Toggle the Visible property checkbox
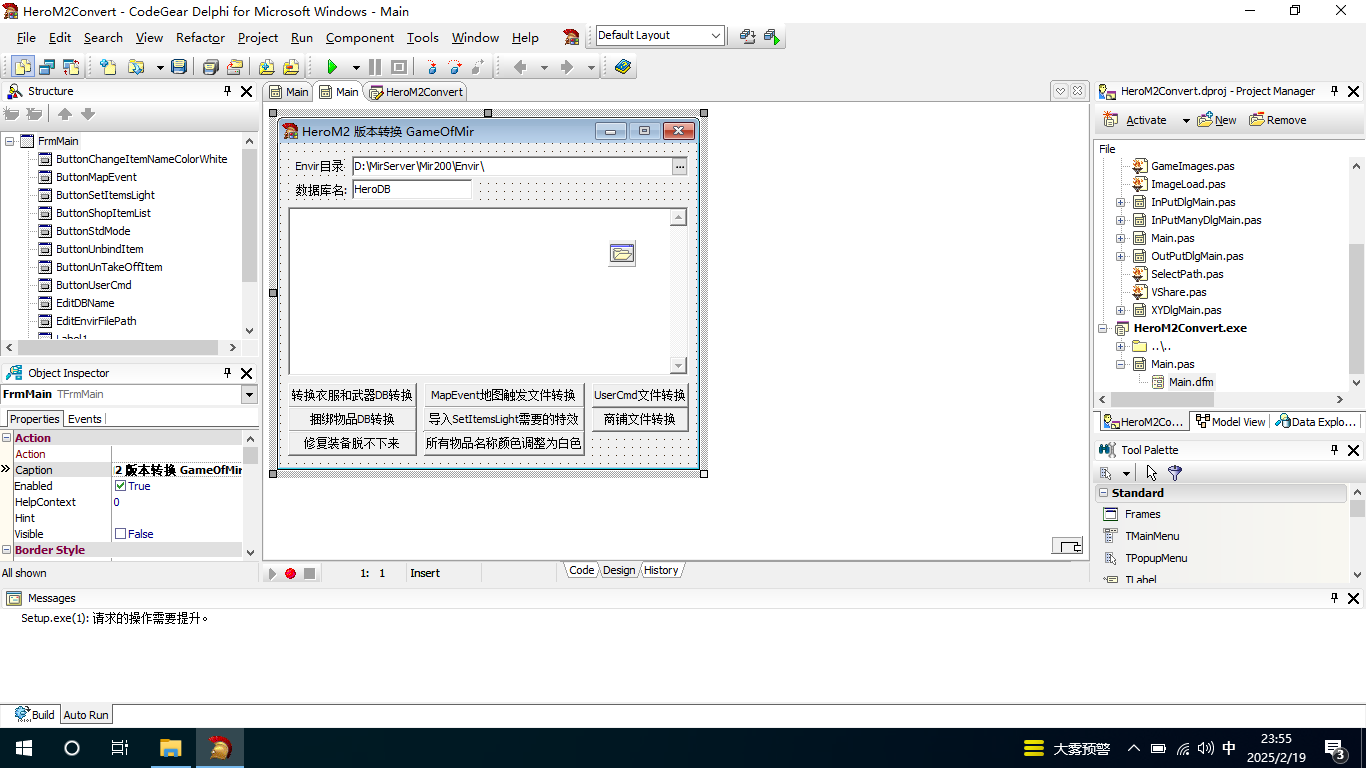 (121, 534)
